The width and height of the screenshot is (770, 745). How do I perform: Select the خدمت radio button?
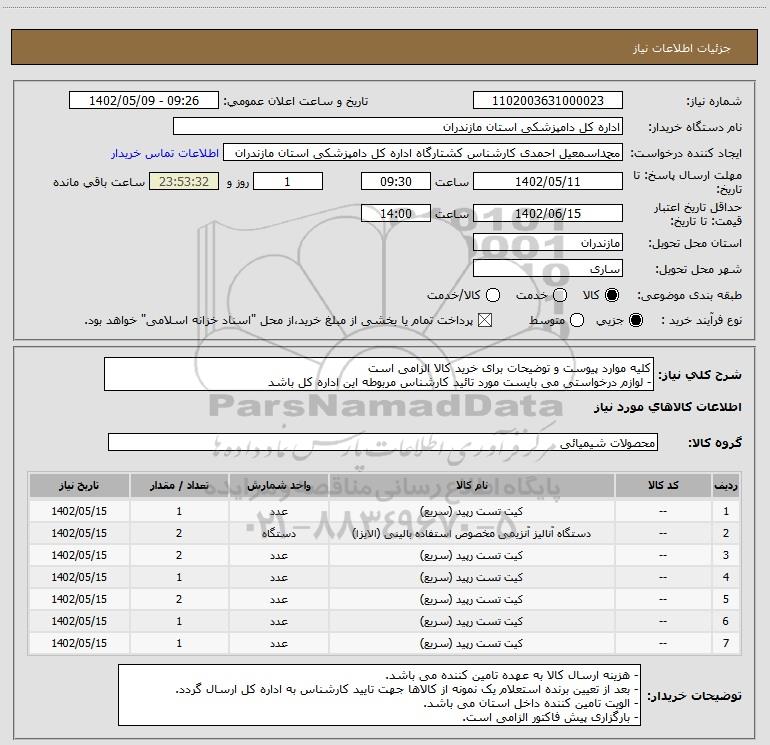[x=560, y=295]
